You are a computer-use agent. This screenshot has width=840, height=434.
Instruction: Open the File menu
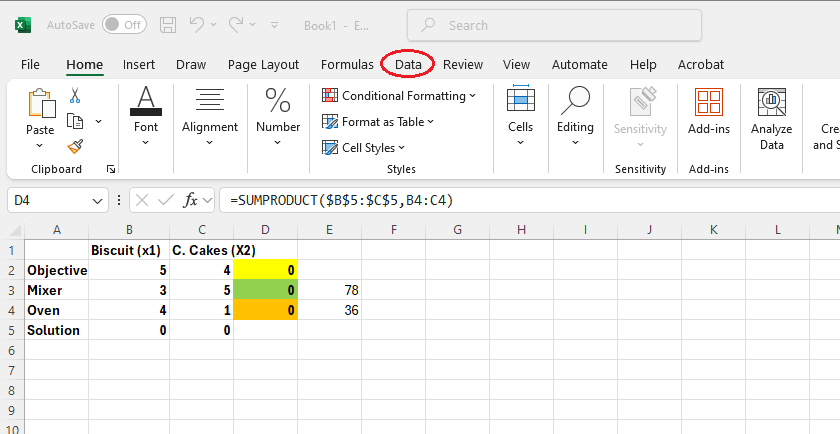30,64
